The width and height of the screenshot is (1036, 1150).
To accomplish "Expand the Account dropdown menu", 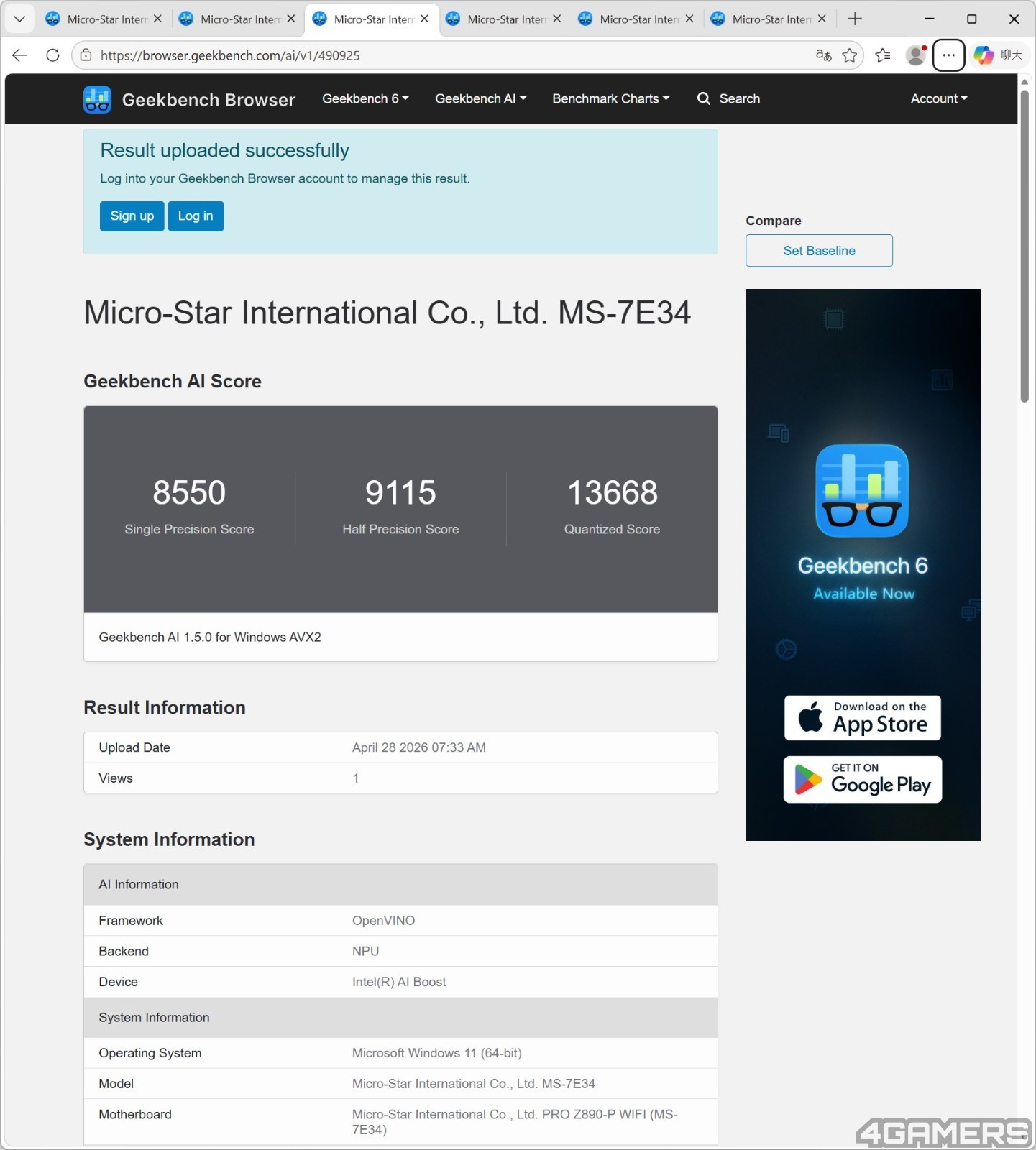I will point(939,99).
